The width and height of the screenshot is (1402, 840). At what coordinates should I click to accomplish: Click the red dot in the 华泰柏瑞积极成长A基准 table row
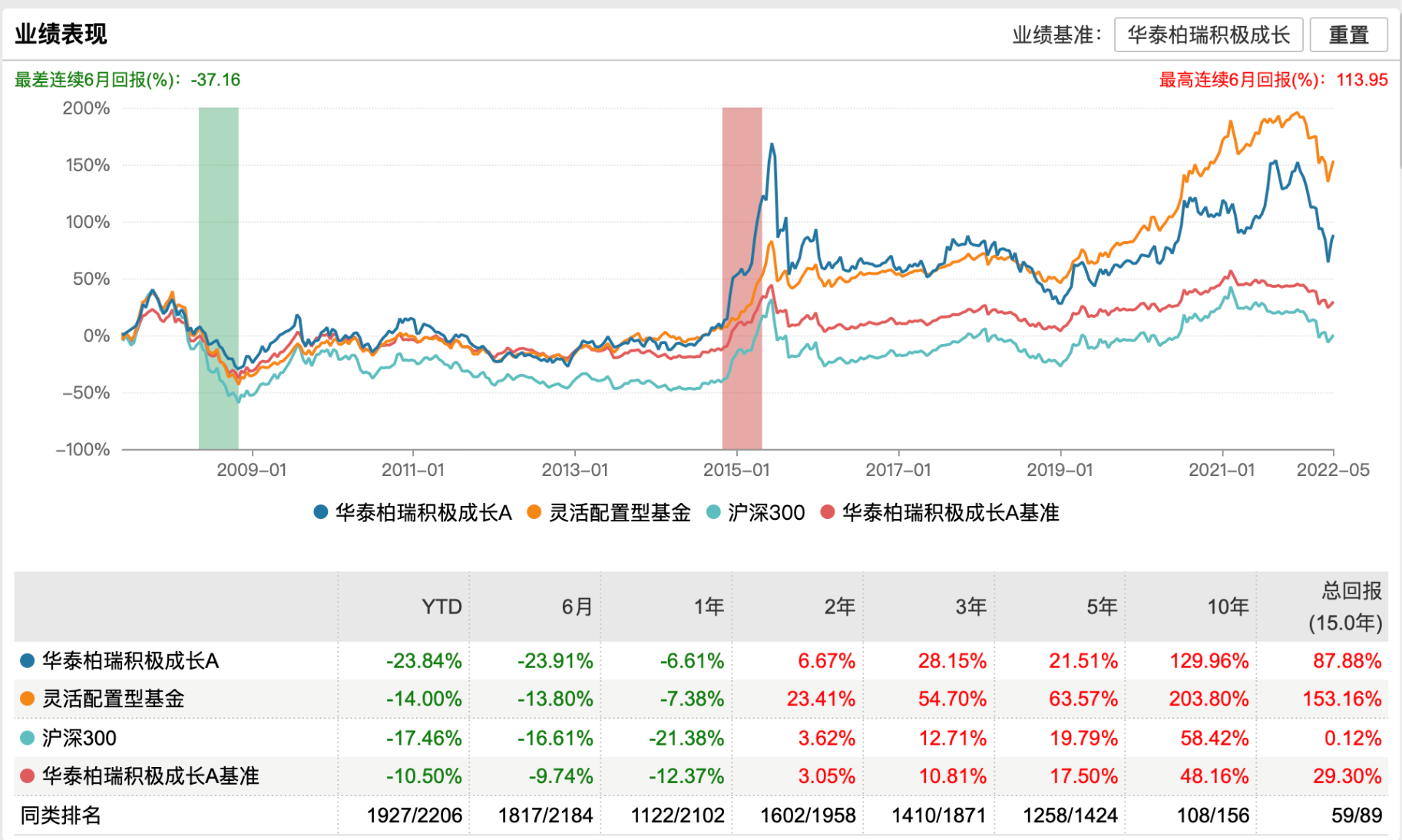point(28,776)
